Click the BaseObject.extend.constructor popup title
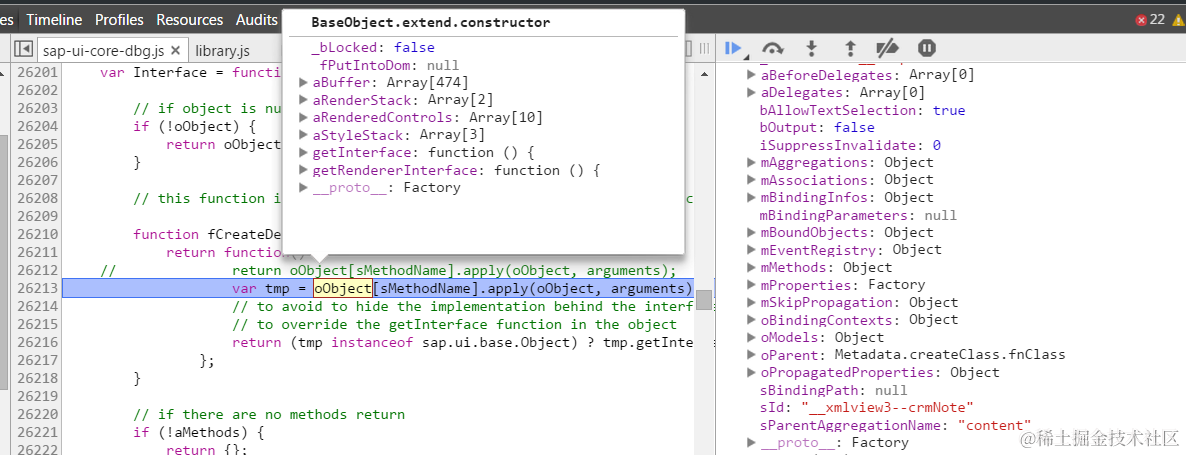This screenshot has height=455, width=1186. [x=430, y=23]
